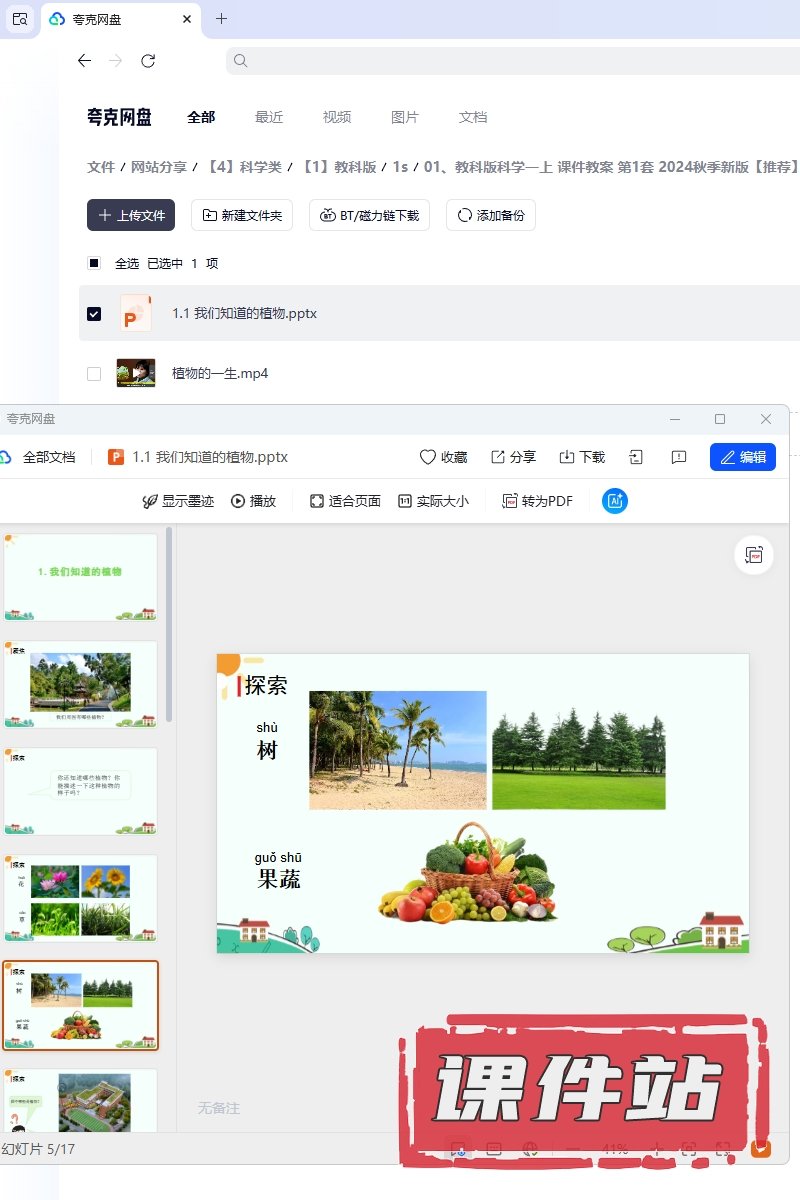Image resolution: width=800 pixels, height=1200 pixels.
Task: Open the 文档 tab
Action: click(x=473, y=117)
